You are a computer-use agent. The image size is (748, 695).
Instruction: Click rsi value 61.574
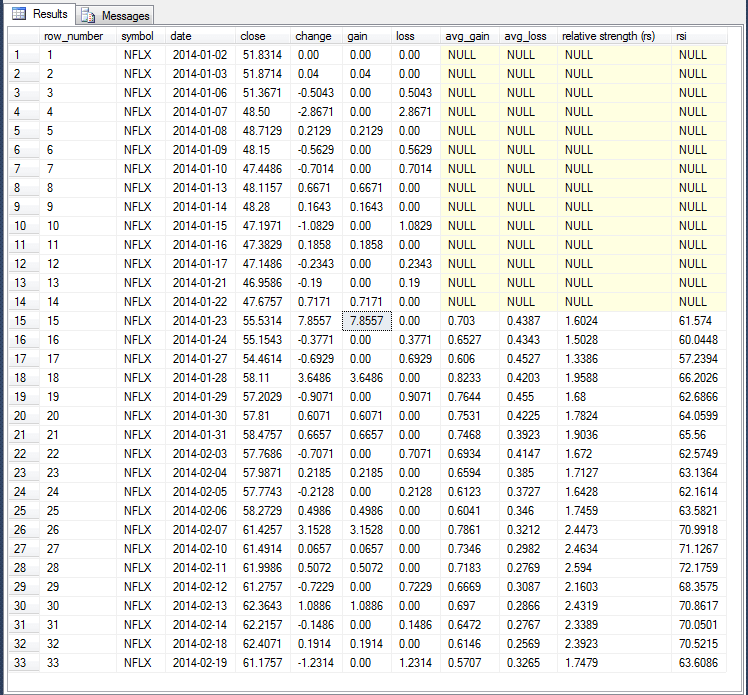(x=699, y=321)
